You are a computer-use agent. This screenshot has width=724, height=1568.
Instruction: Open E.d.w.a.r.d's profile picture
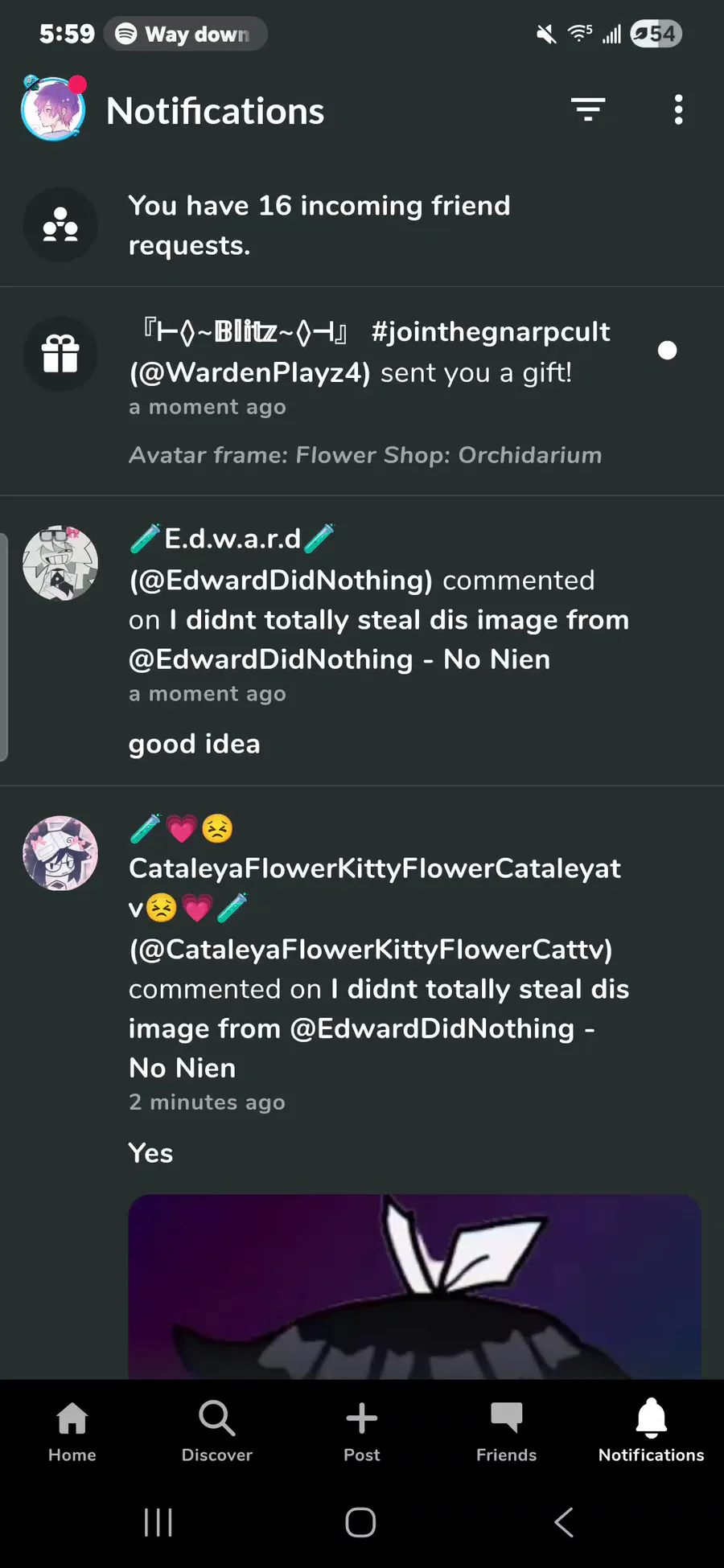coord(60,564)
